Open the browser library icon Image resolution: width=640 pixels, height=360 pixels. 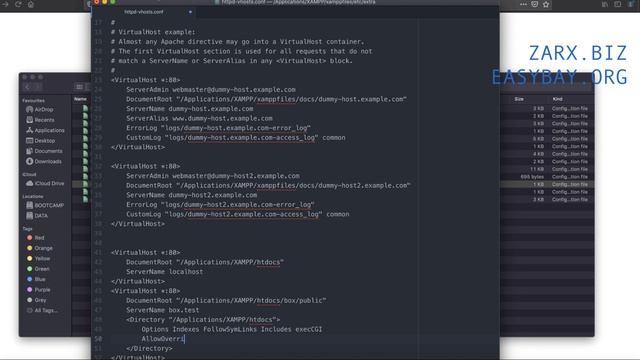604,4
